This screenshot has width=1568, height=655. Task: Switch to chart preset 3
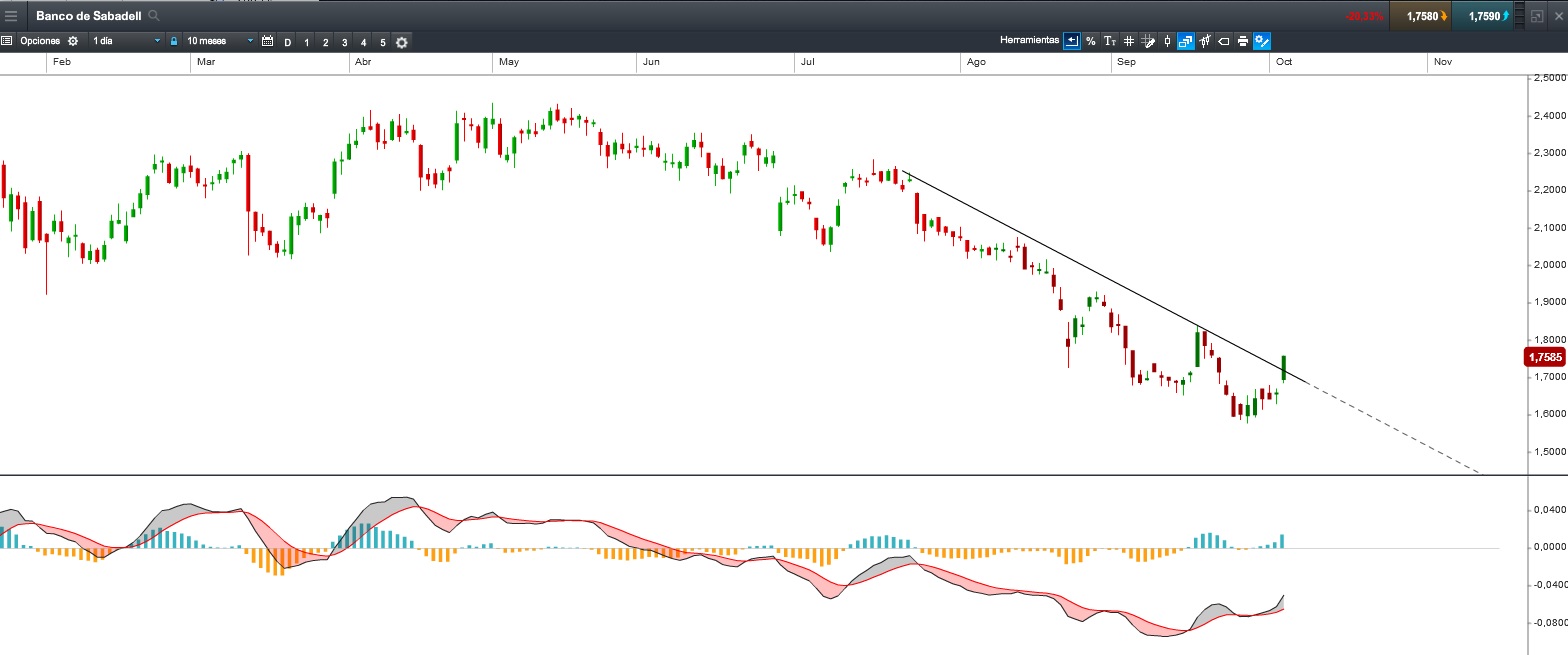(x=344, y=42)
